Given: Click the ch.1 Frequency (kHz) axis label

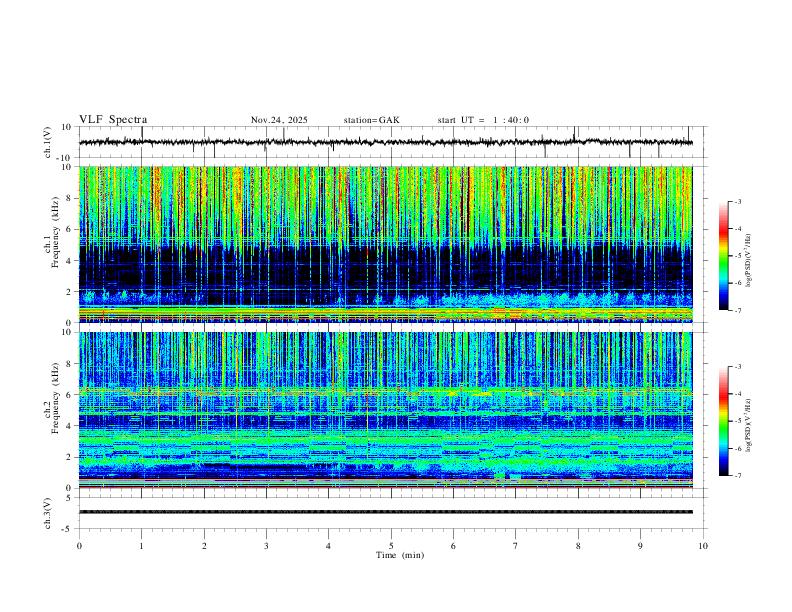Looking at the screenshot, I should (52, 232).
